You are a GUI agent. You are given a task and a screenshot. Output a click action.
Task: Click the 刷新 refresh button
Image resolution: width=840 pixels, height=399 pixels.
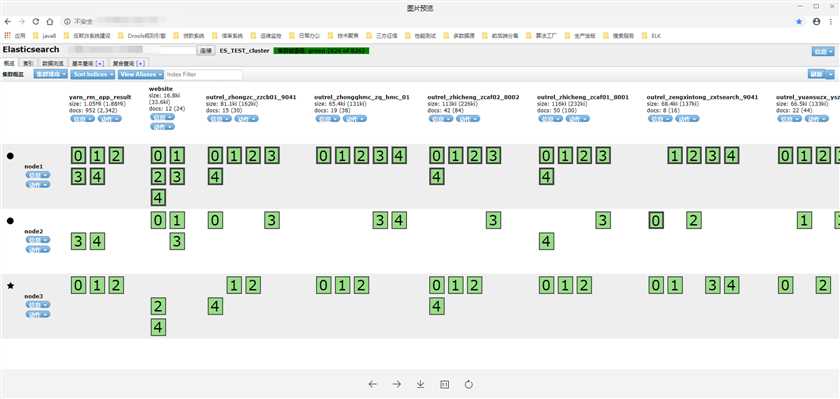pyautogui.click(x=817, y=74)
